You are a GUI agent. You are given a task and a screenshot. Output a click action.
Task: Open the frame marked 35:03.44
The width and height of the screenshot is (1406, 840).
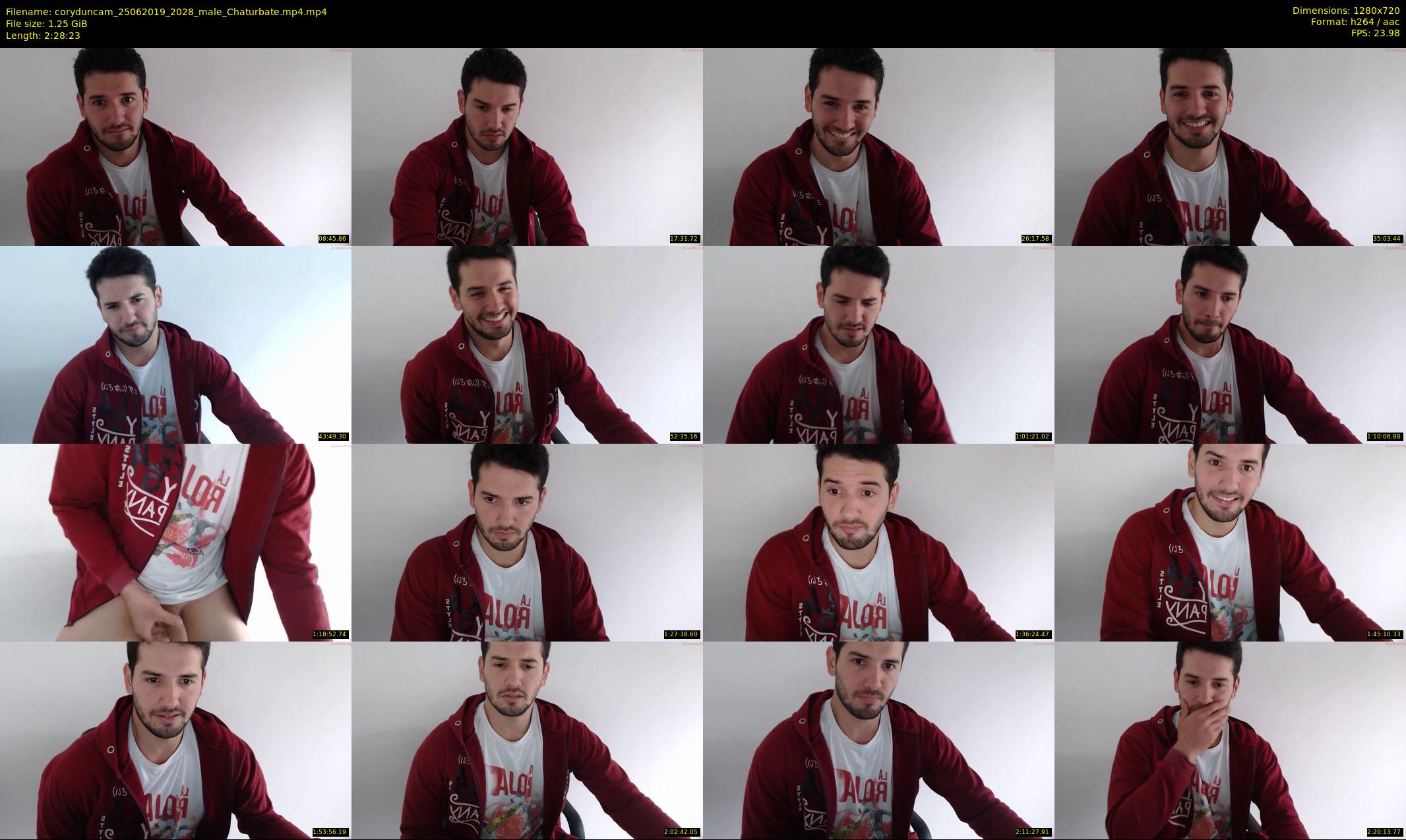1230,146
